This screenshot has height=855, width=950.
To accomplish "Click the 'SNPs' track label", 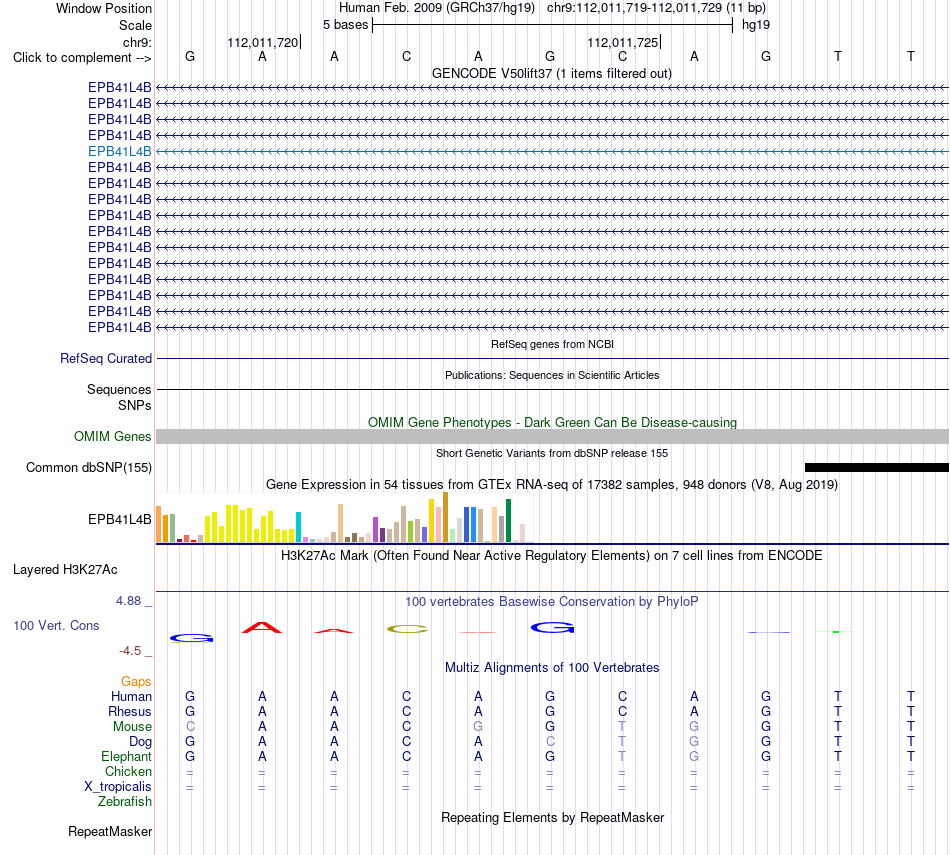I will tap(135, 405).
